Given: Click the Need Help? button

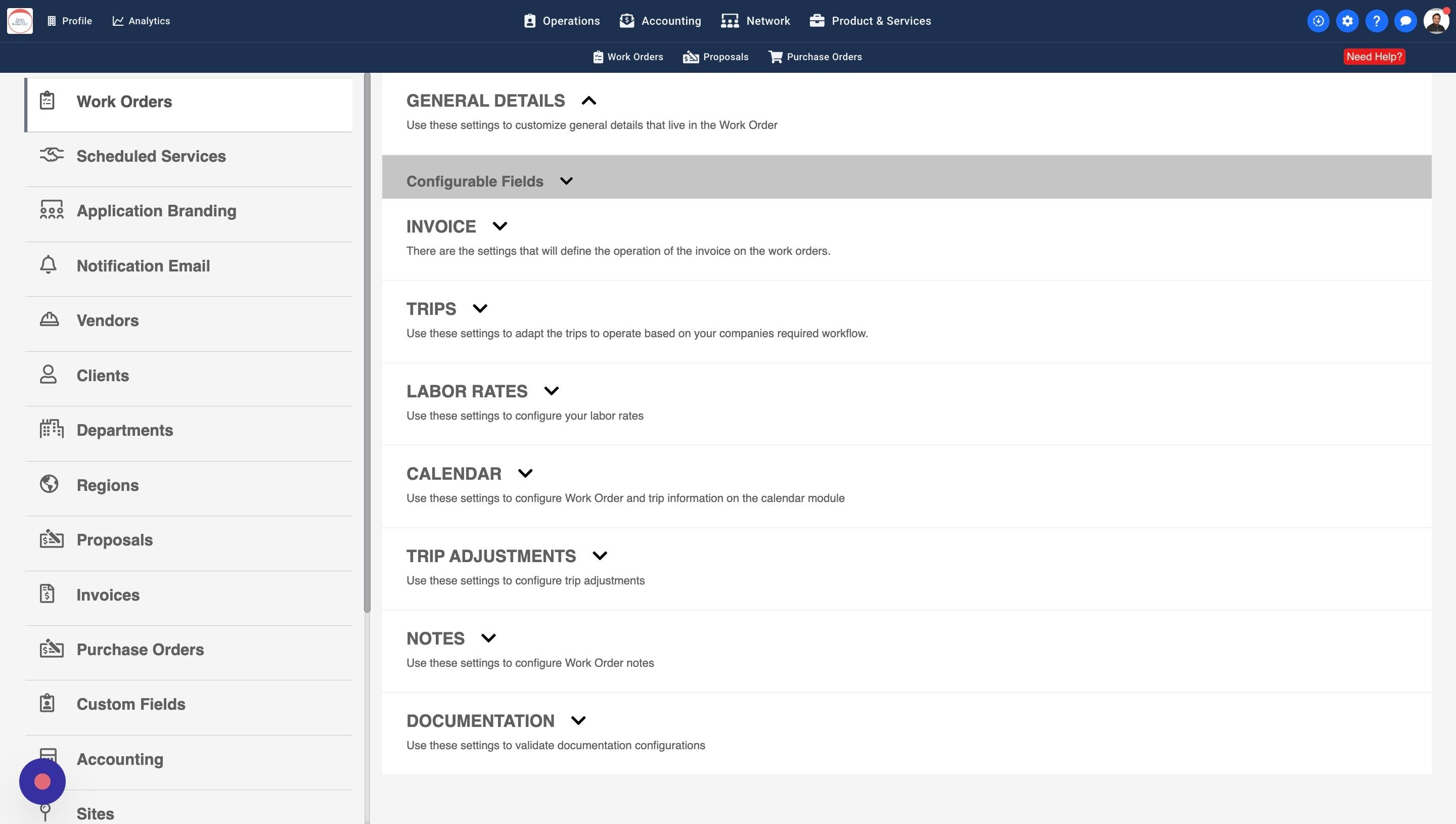Looking at the screenshot, I should tap(1374, 57).
